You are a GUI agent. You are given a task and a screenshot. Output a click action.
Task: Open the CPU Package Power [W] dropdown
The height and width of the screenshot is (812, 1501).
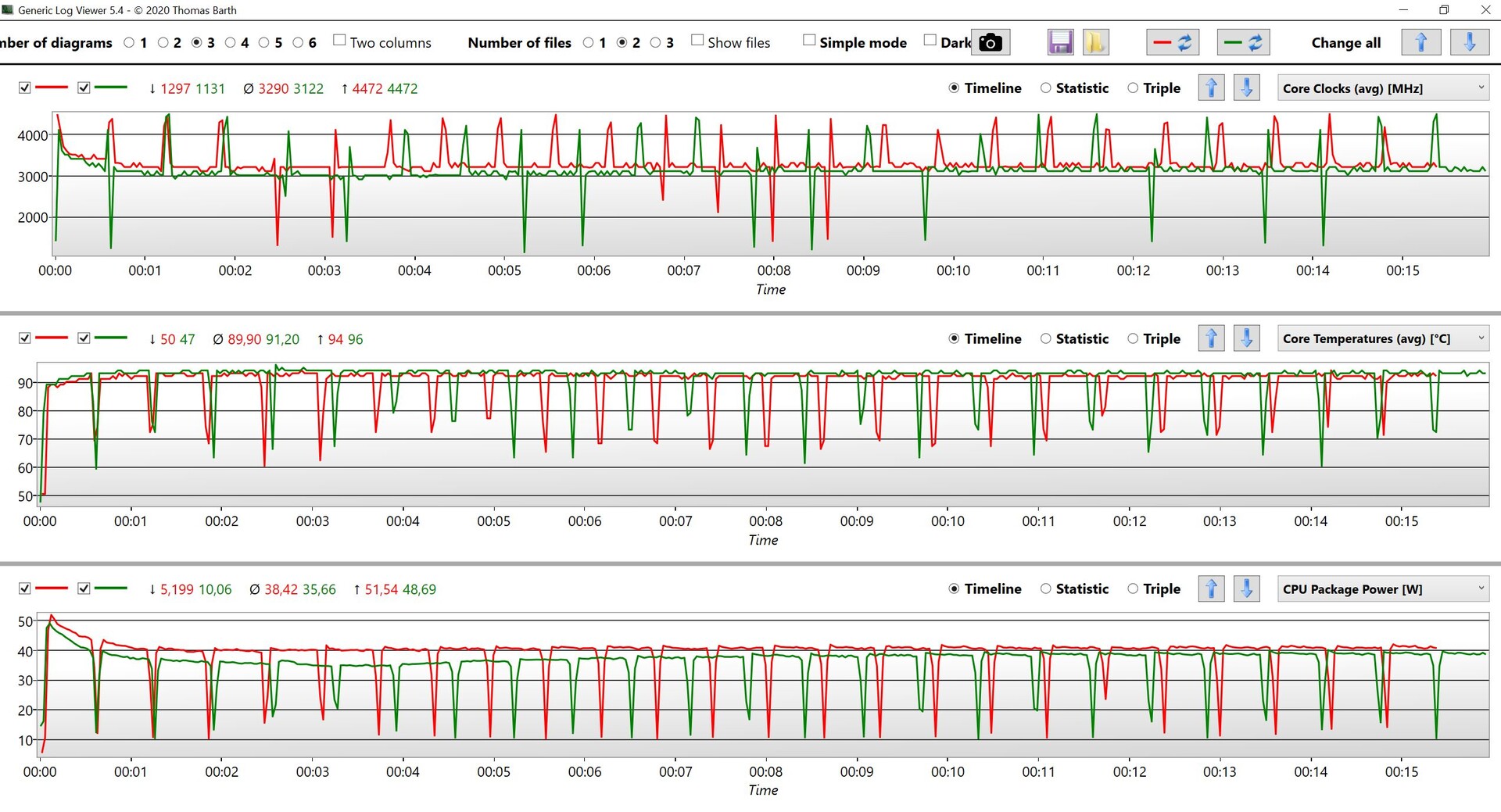pyautogui.click(x=1382, y=588)
